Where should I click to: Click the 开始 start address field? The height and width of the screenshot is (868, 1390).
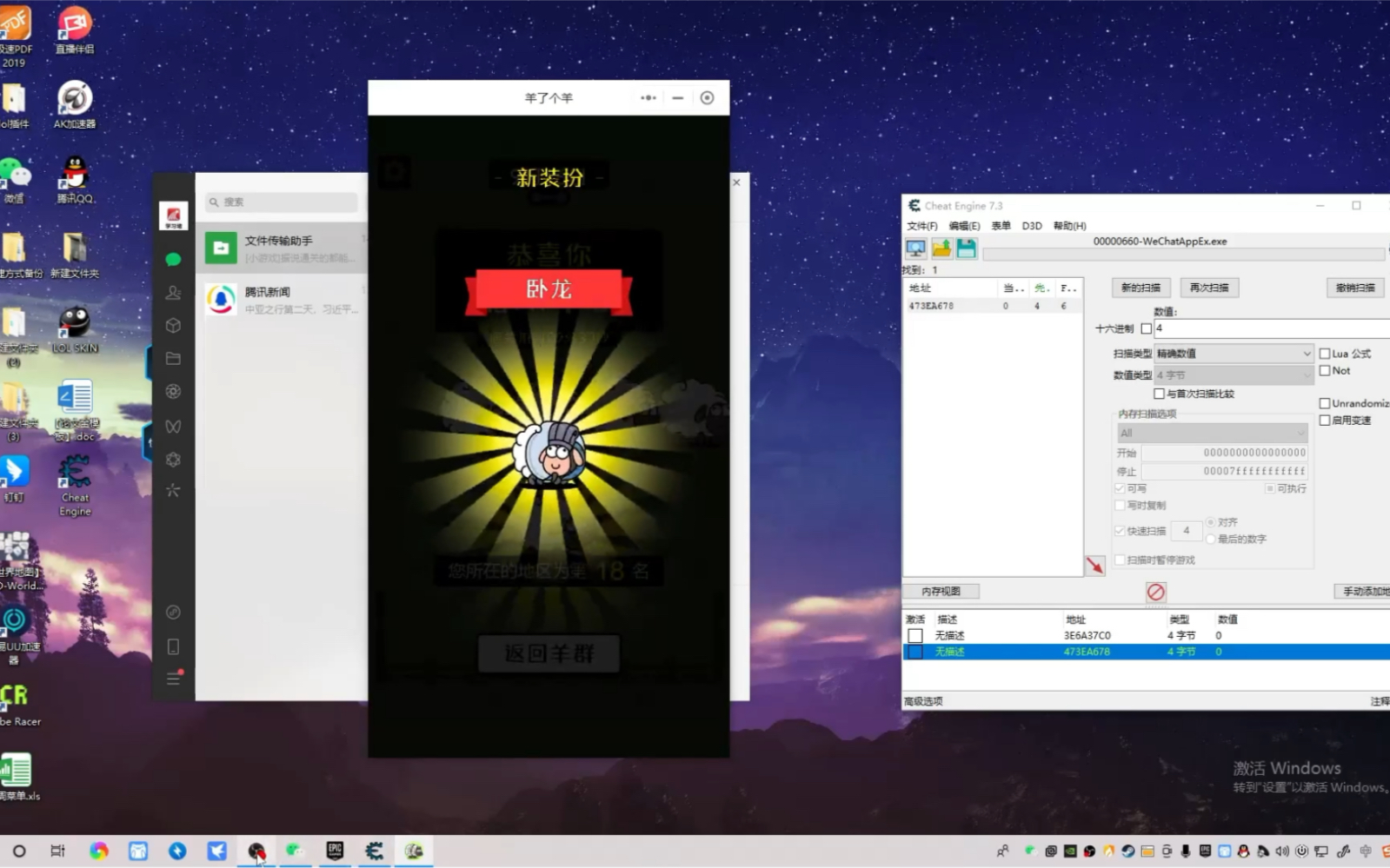tap(1225, 453)
